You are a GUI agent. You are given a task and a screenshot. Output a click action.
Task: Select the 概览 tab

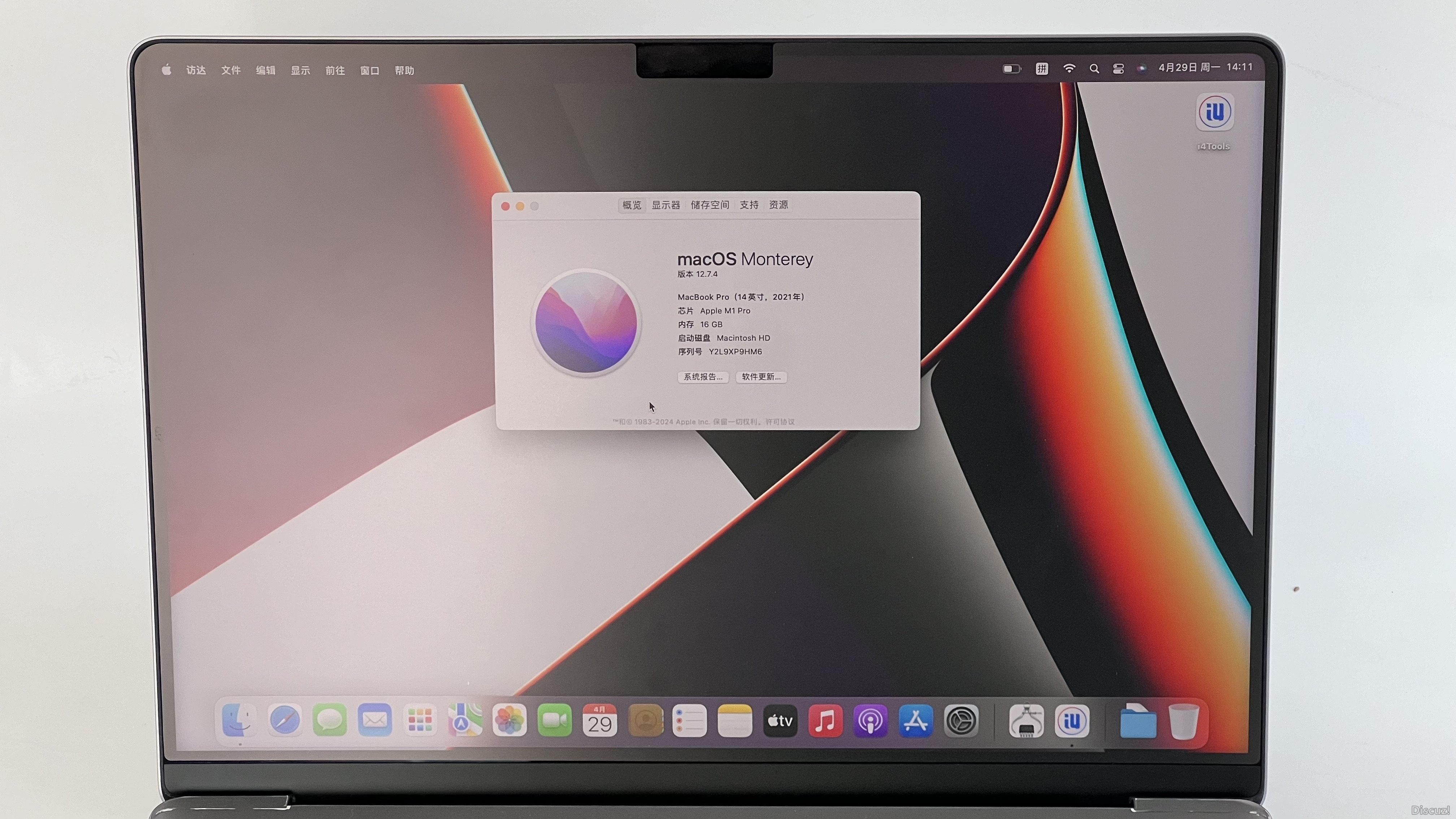pos(631,205)
